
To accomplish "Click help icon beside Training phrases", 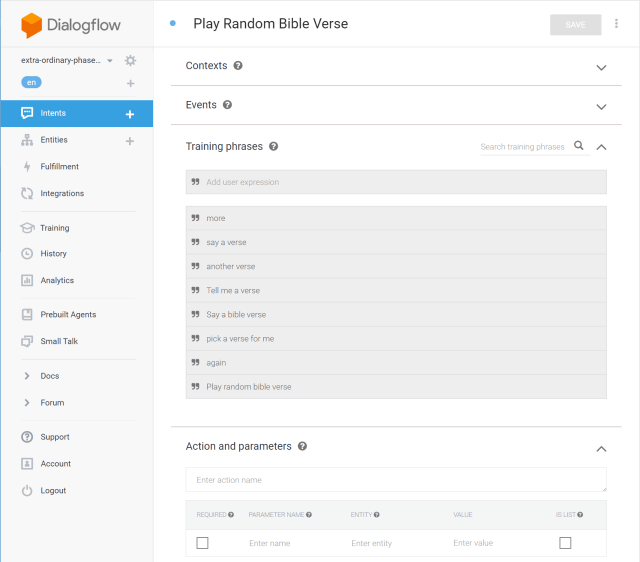I will (x=273, y=146).
